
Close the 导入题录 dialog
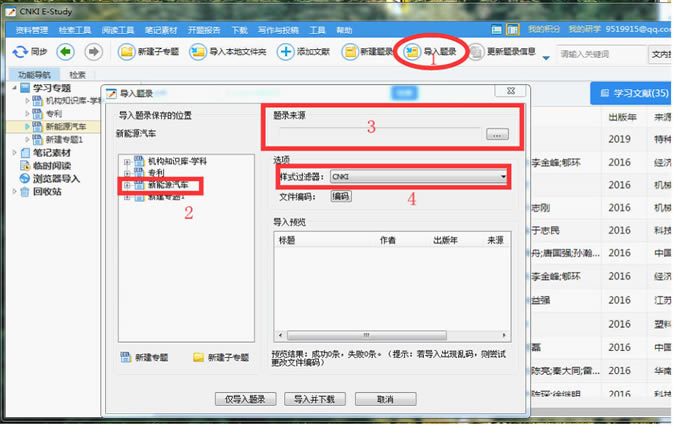(x=511, y=91)
